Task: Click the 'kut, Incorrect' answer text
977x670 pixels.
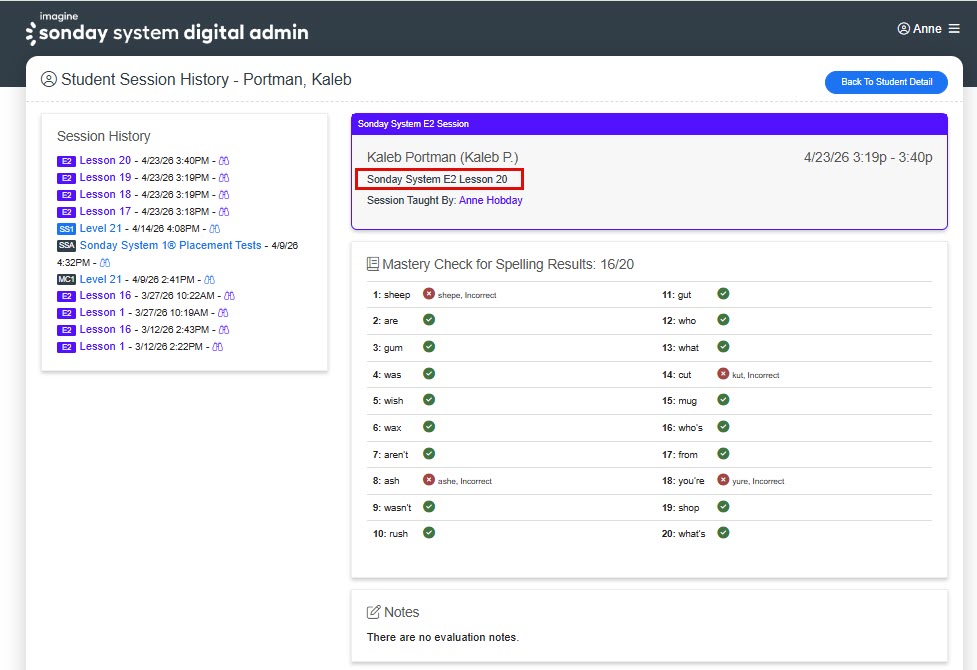Action: 755,375
